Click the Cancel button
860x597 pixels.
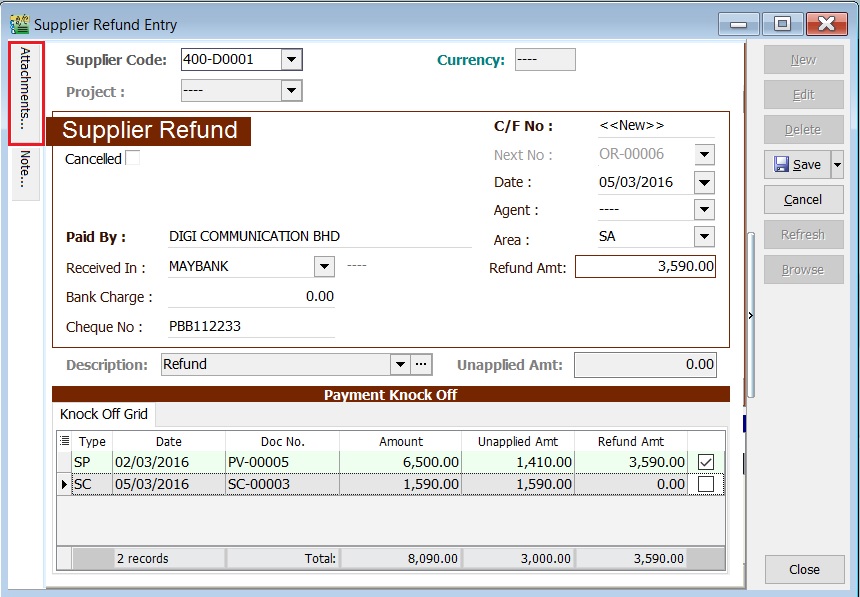point(803,199)
